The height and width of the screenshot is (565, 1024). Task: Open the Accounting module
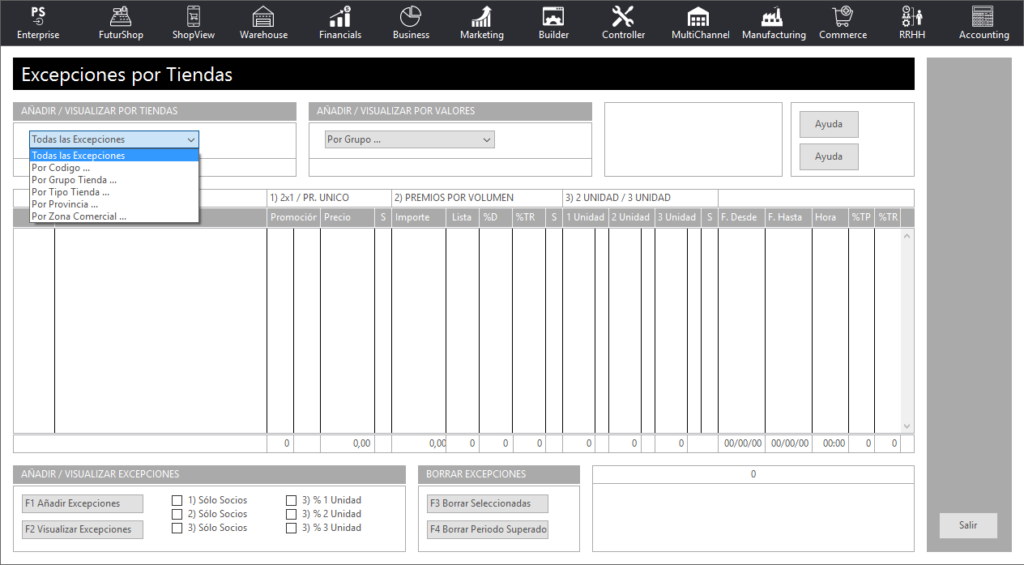(984, 24)
